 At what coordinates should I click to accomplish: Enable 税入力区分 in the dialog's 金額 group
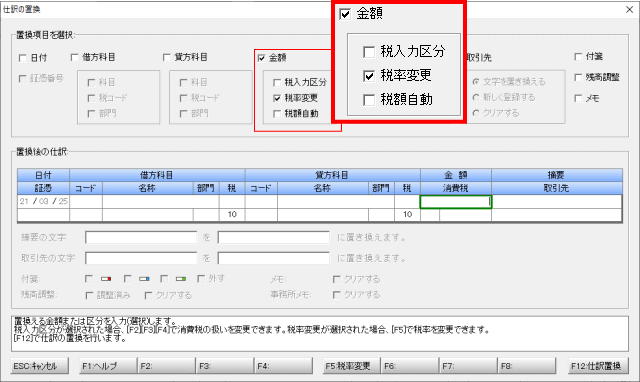[x=277, y=82]
